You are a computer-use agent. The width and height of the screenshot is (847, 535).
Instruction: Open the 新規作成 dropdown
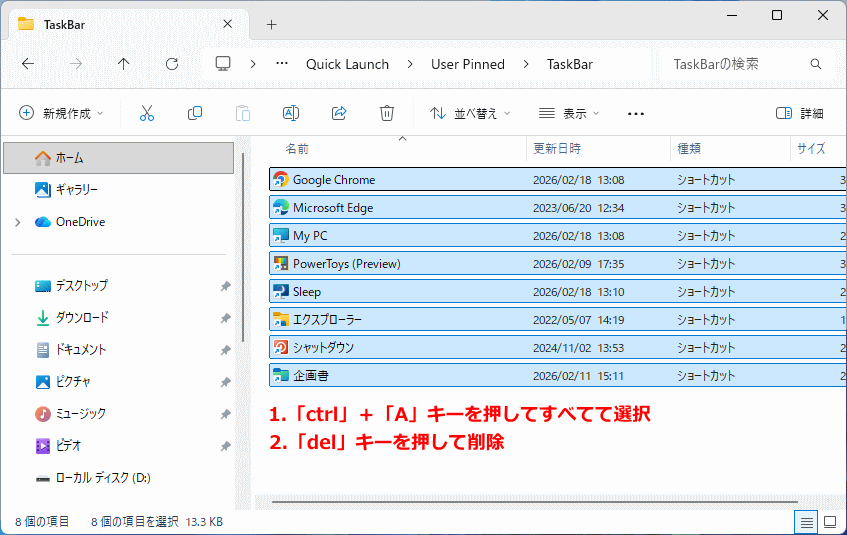coord(60,113)
